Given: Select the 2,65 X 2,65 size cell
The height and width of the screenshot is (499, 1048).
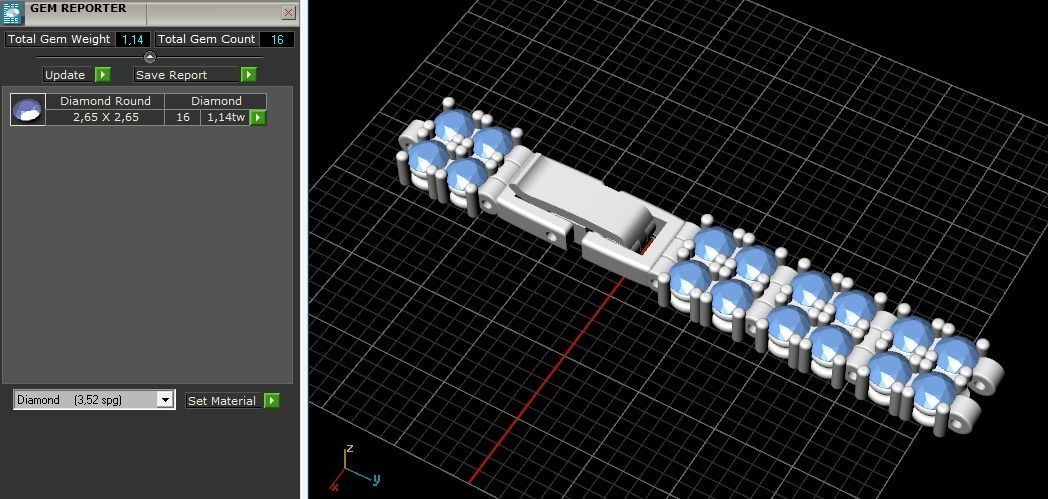Looking at the screenshot, I should click(x=105, y=118).
